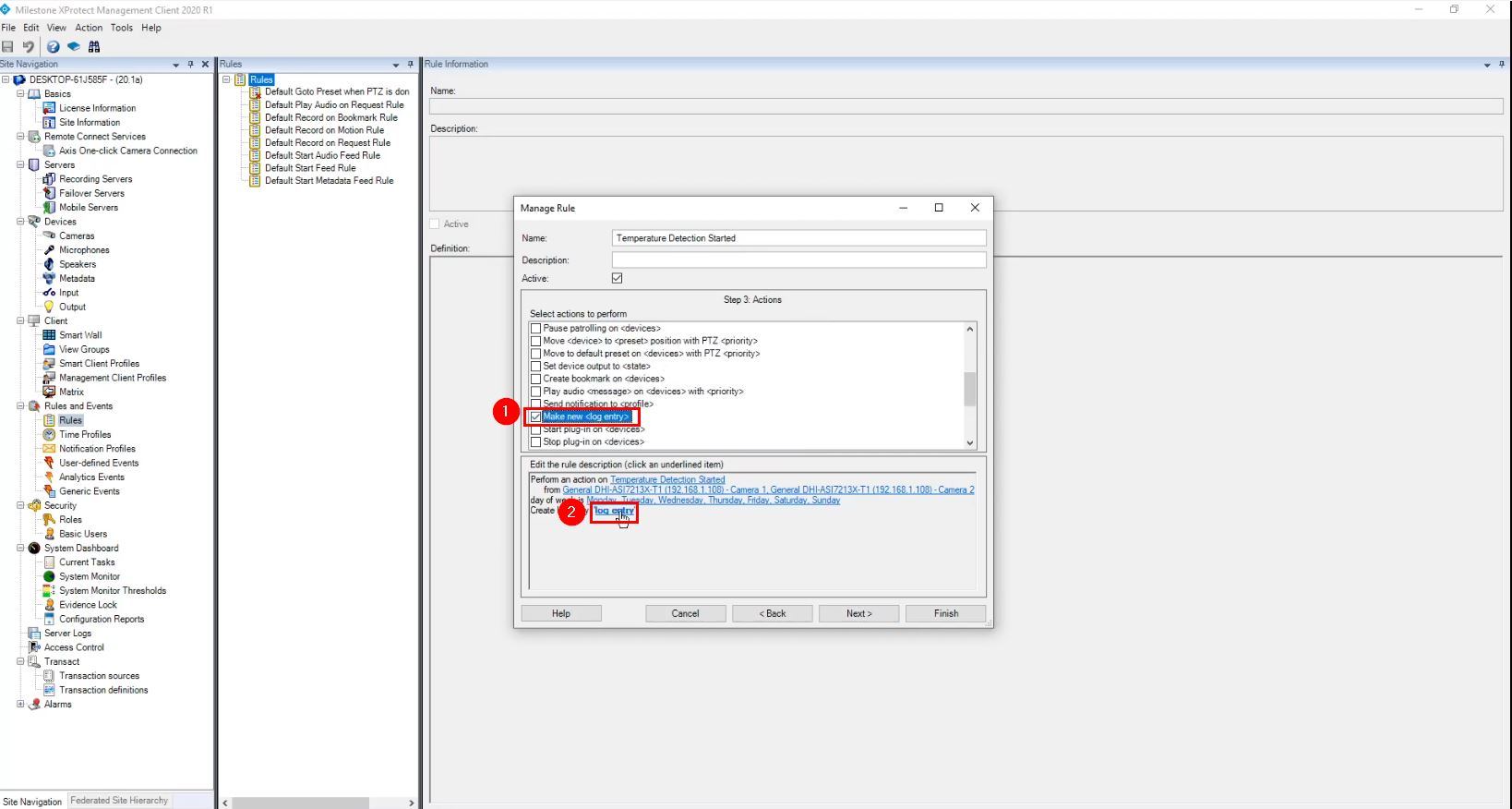1512x809 pixels.
Task: Click the Temperature Detection Started link
Action: pyautogui.click(x=667, y=480)
